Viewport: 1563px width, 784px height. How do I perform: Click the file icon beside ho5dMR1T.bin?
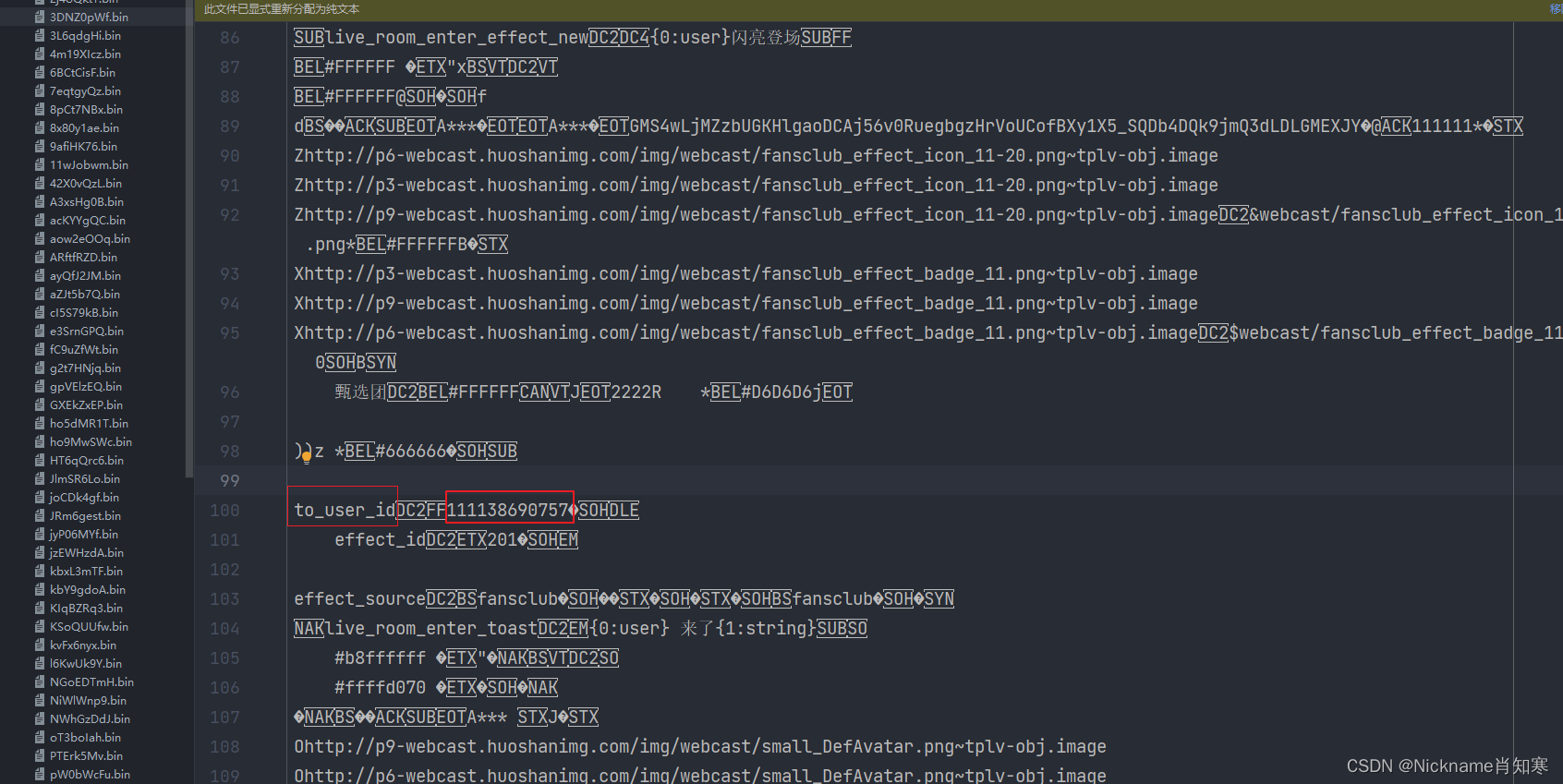40,423
